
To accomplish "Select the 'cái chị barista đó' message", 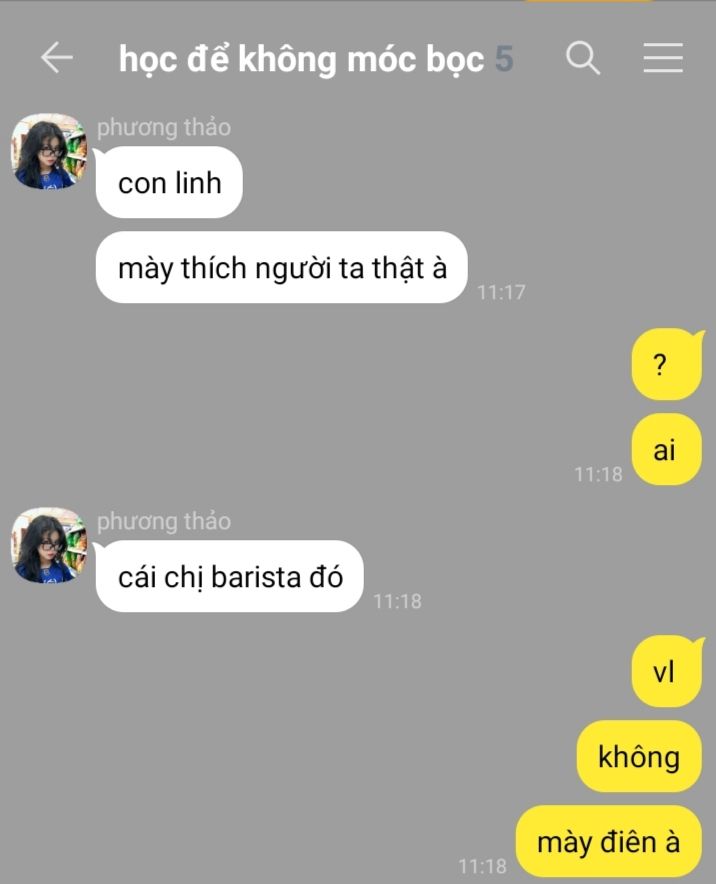I will coord(229,576).
